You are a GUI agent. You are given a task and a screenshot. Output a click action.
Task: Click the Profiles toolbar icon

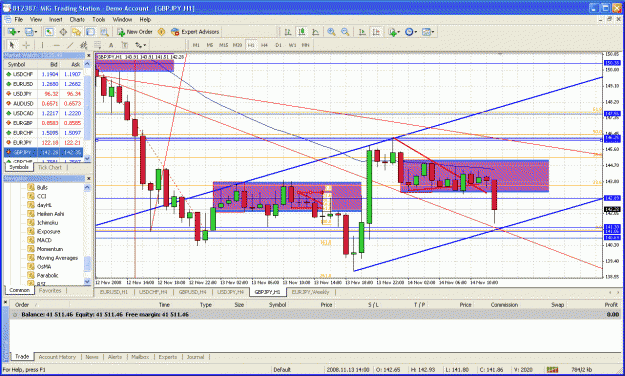point(30,31)
